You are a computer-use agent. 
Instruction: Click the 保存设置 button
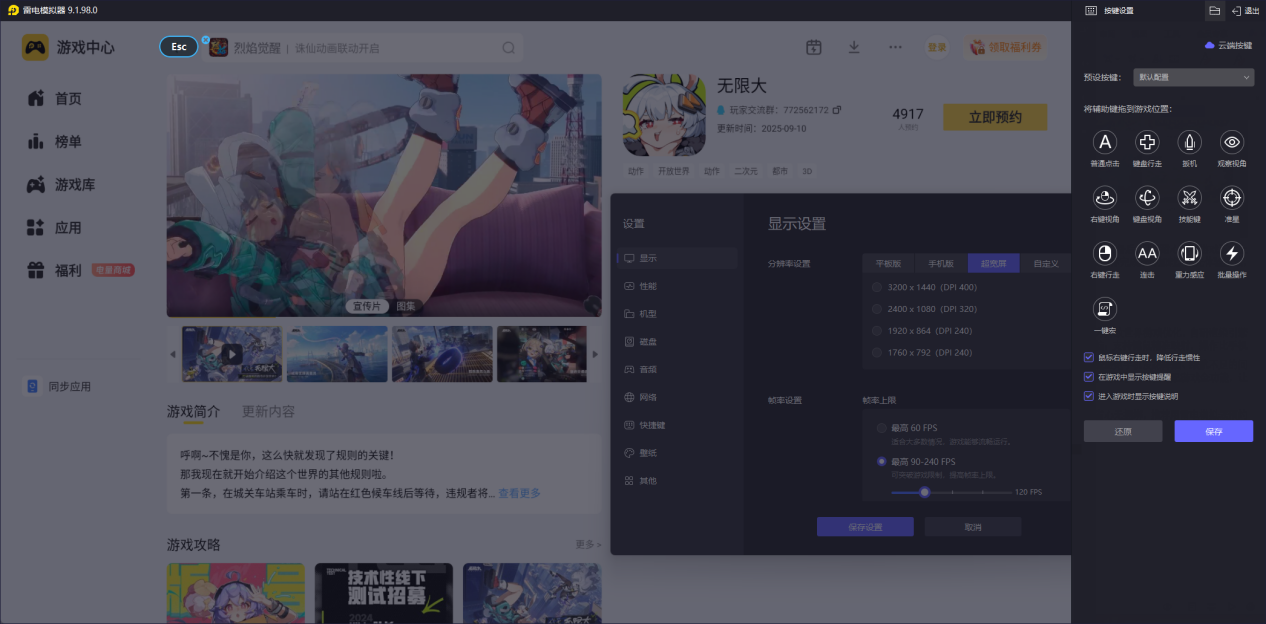865,527
